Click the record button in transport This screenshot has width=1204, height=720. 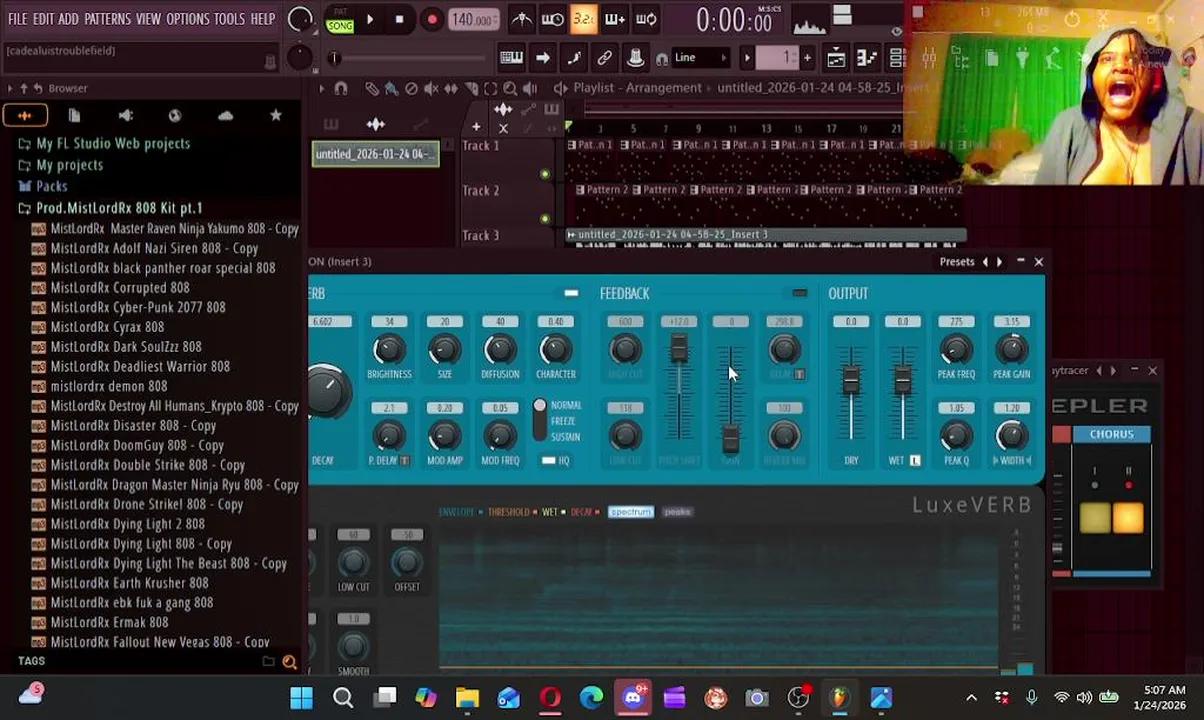(432, 19)
